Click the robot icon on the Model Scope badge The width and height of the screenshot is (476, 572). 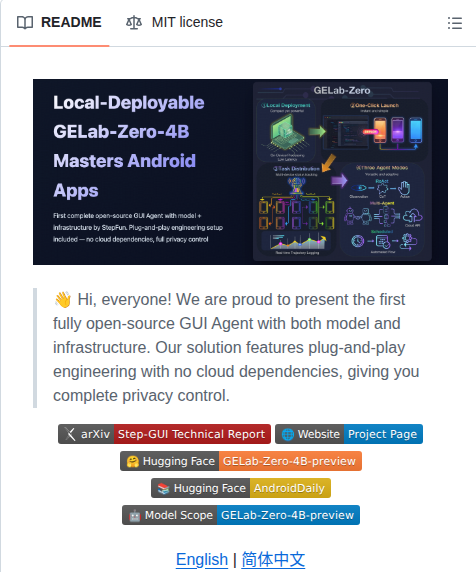135,515
